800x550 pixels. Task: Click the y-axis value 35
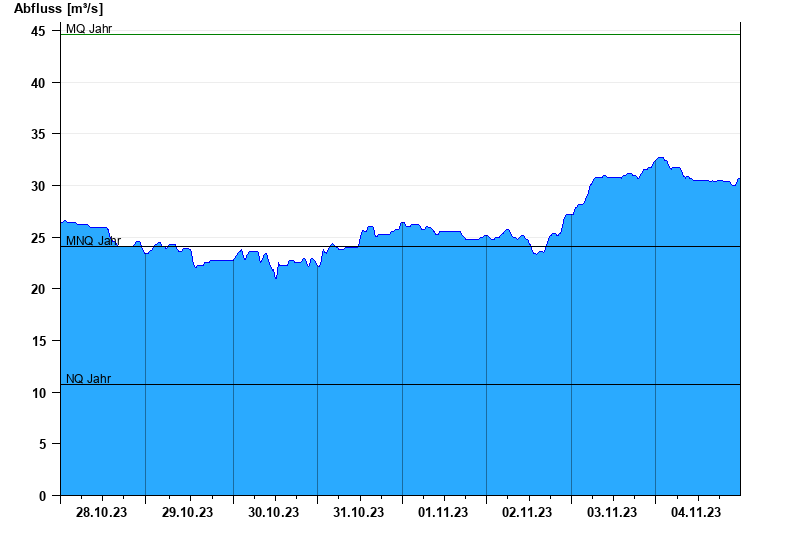coord(38,135)
